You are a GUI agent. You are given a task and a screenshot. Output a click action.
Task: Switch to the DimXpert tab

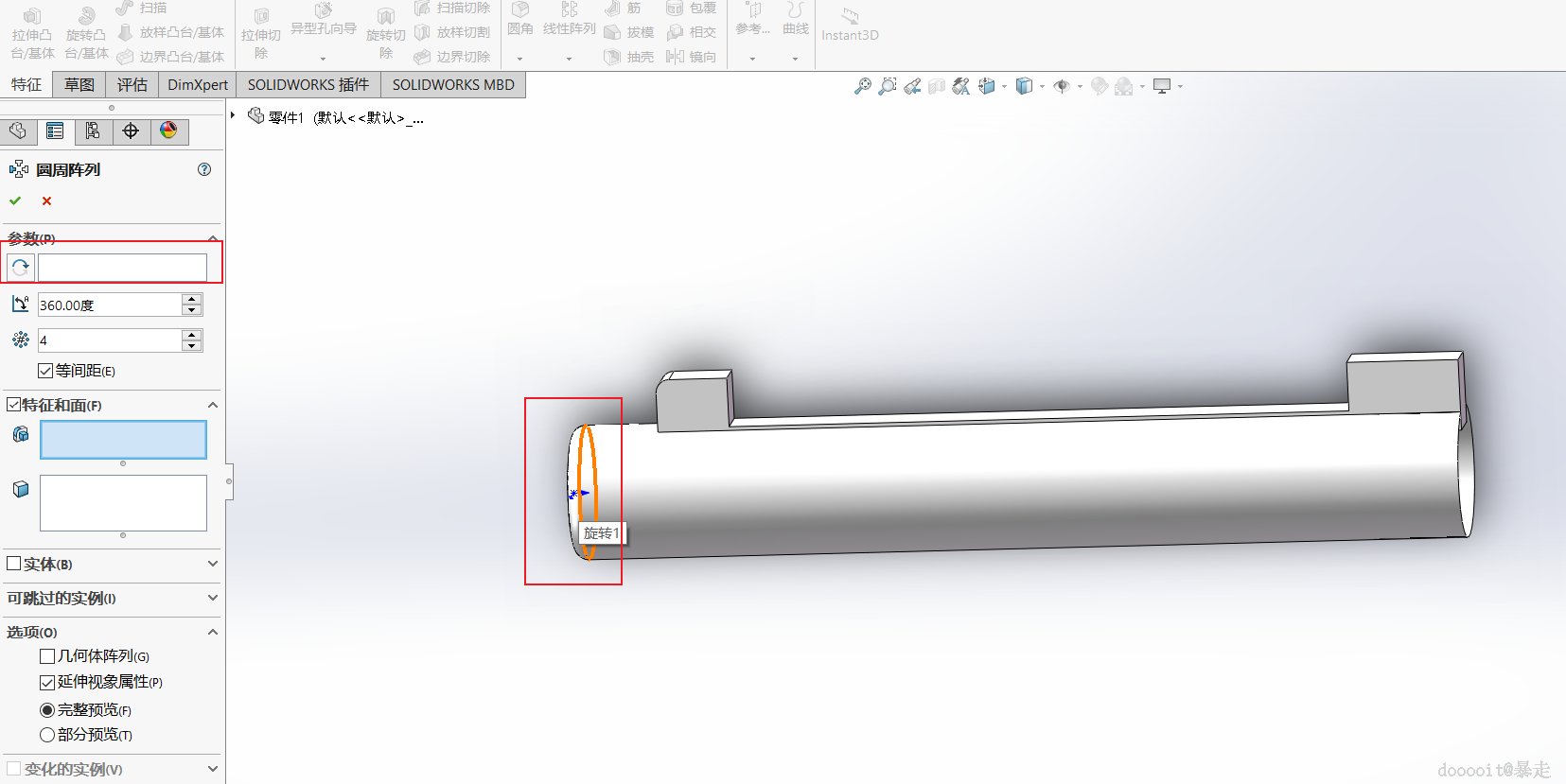[198, 84]
